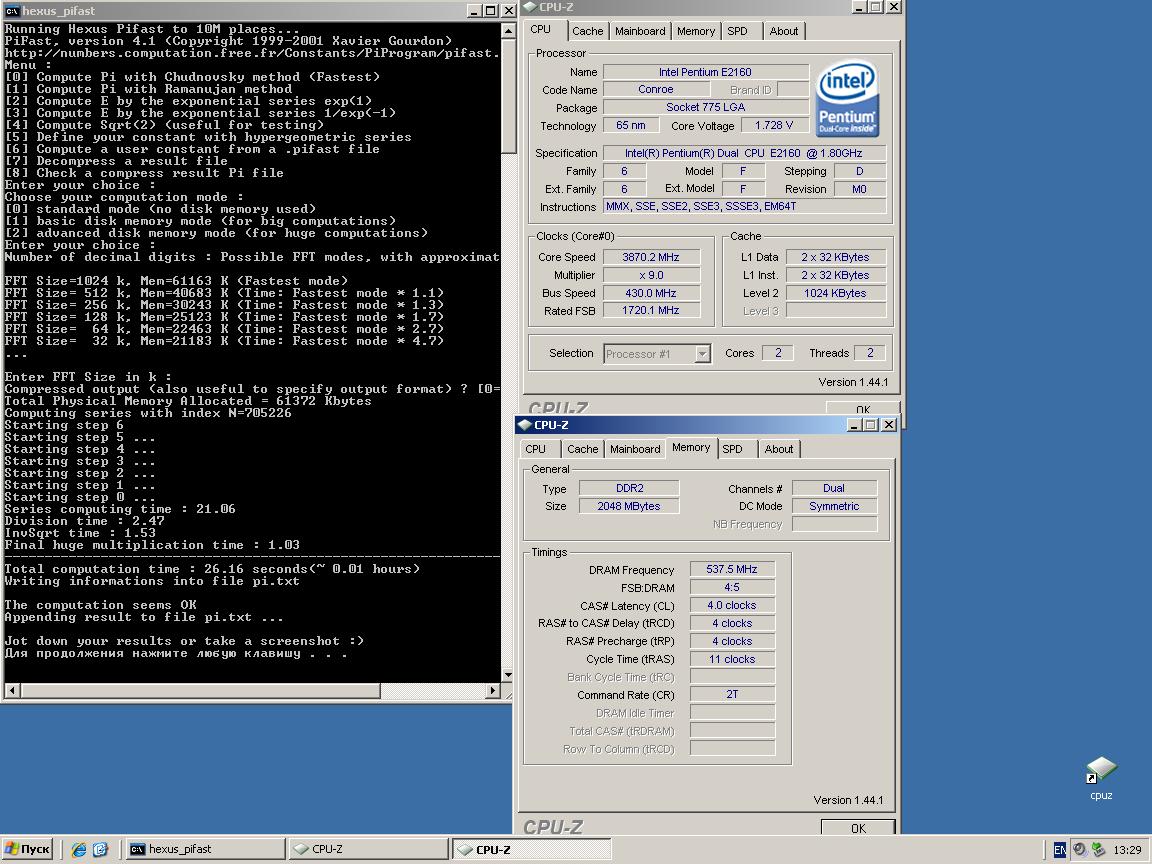1152x864 pixels.
Task: Click the Package value Socket 775 LGA
Action: [x=705, y=107]
